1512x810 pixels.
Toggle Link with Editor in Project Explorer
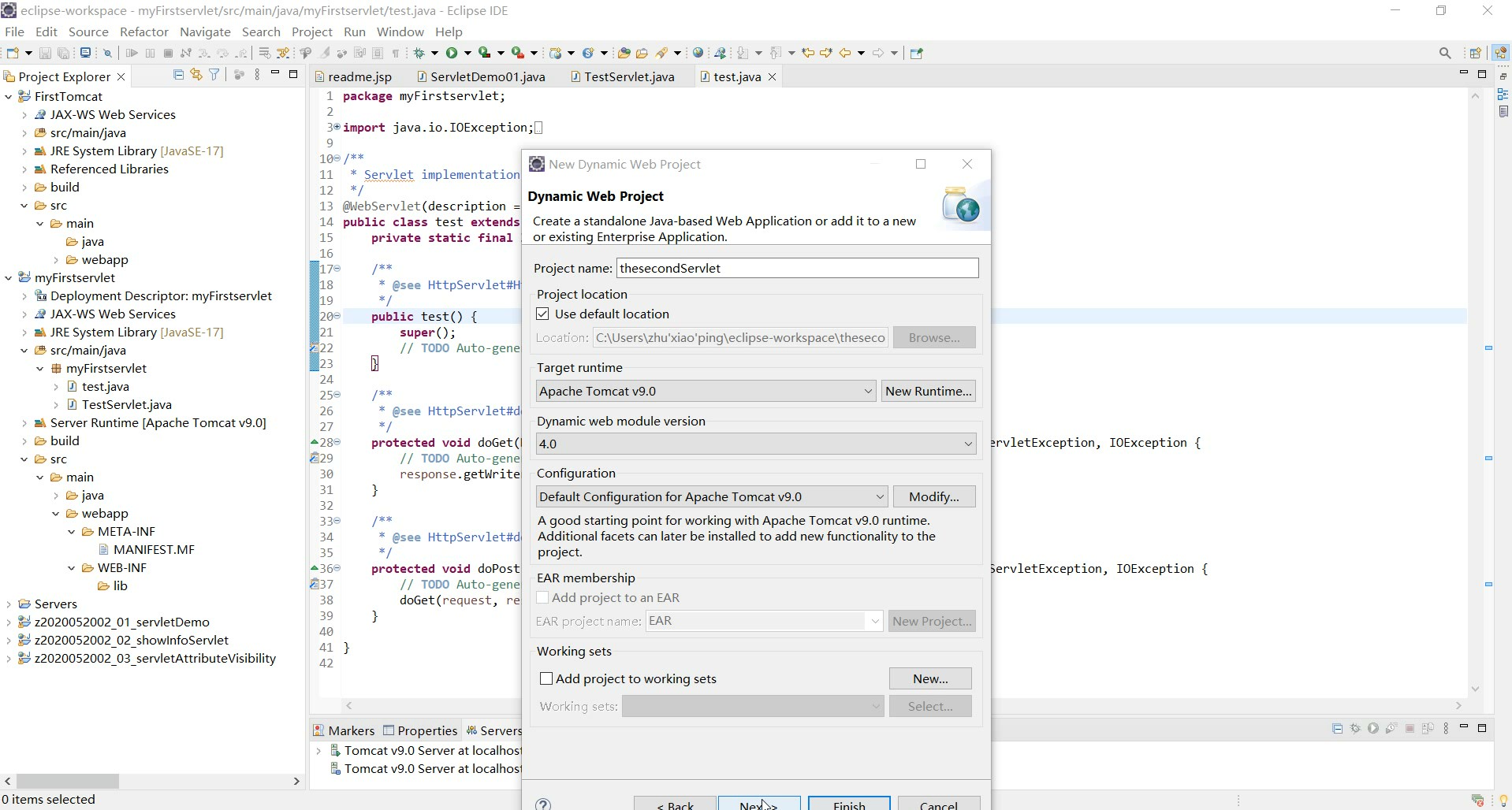pyautogui.click(x=196, y=75)
